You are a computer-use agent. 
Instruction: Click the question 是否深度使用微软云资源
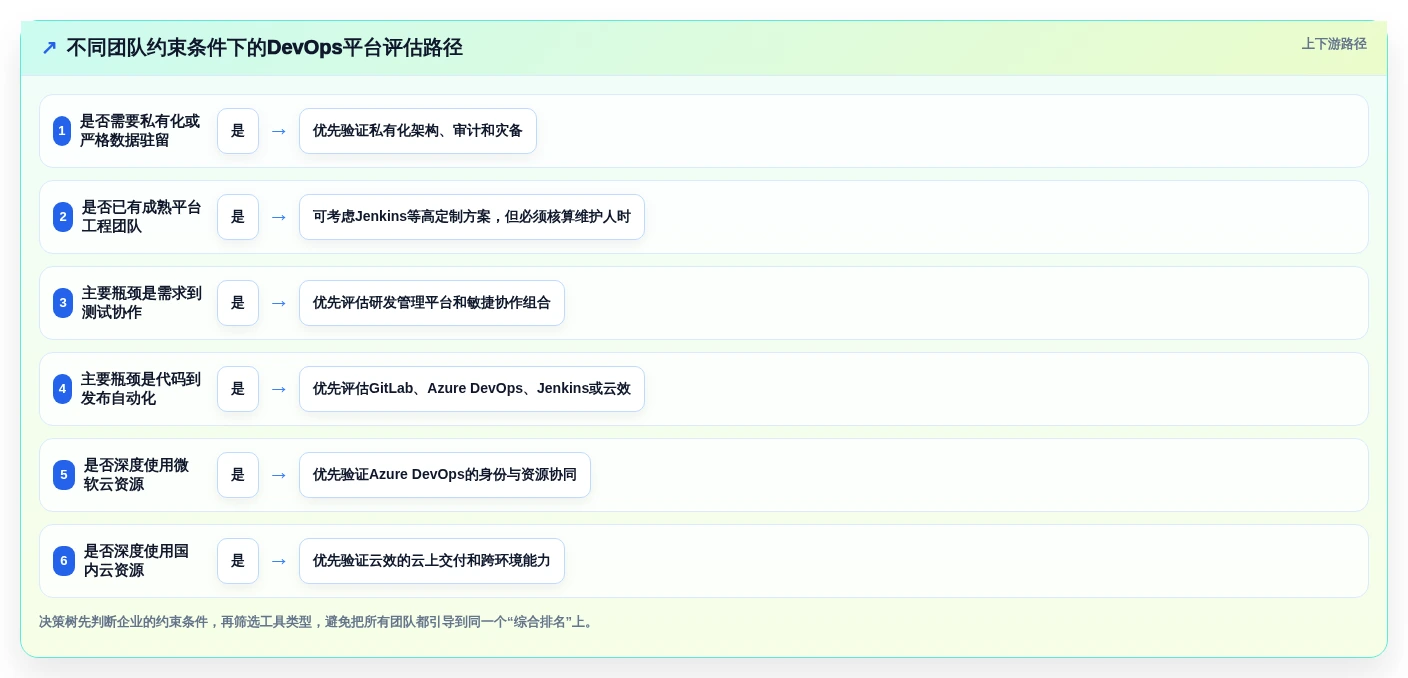click(136, 475)
